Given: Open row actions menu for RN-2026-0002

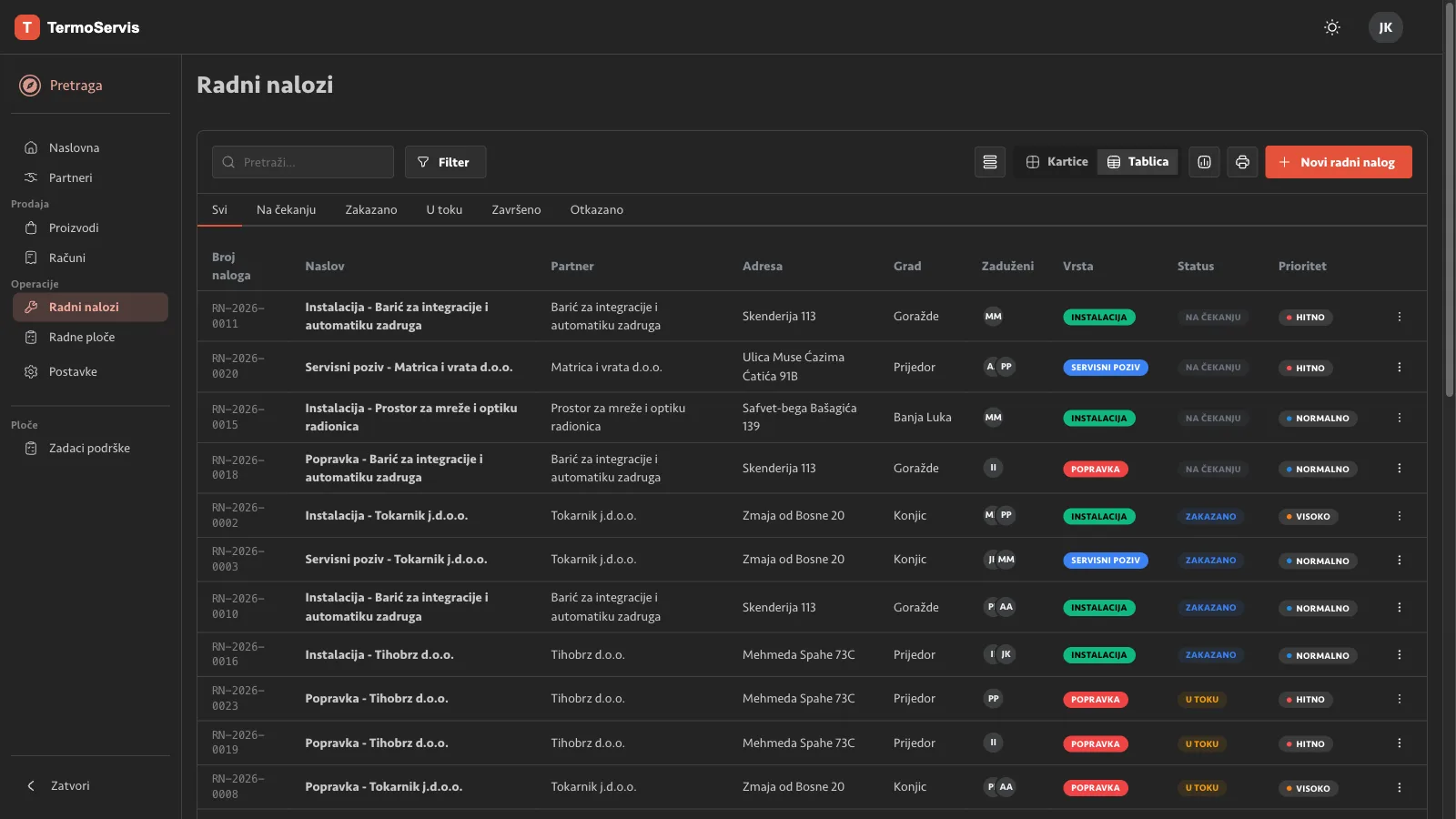Looking at the screenshot, I should [1400, 516].
